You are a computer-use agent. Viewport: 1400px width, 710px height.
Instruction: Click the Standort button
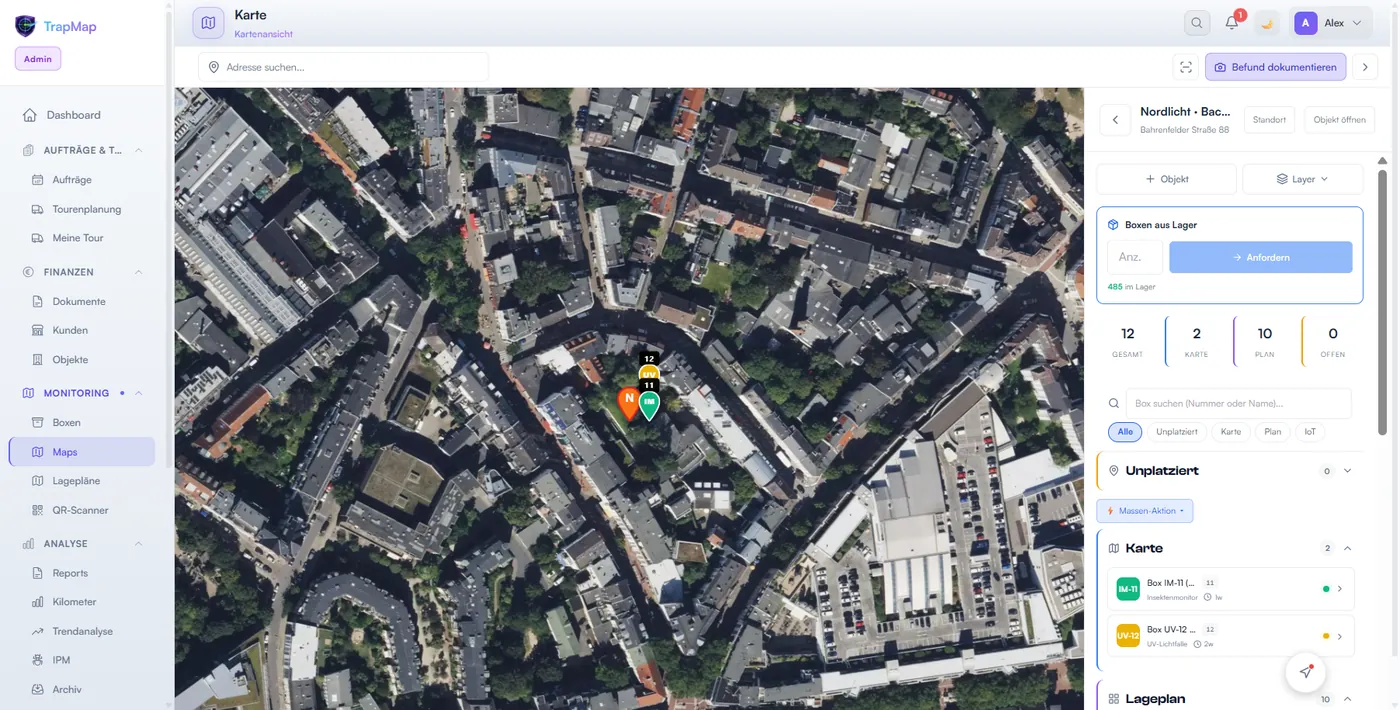pyautogui.click(x=1269, y=120)
